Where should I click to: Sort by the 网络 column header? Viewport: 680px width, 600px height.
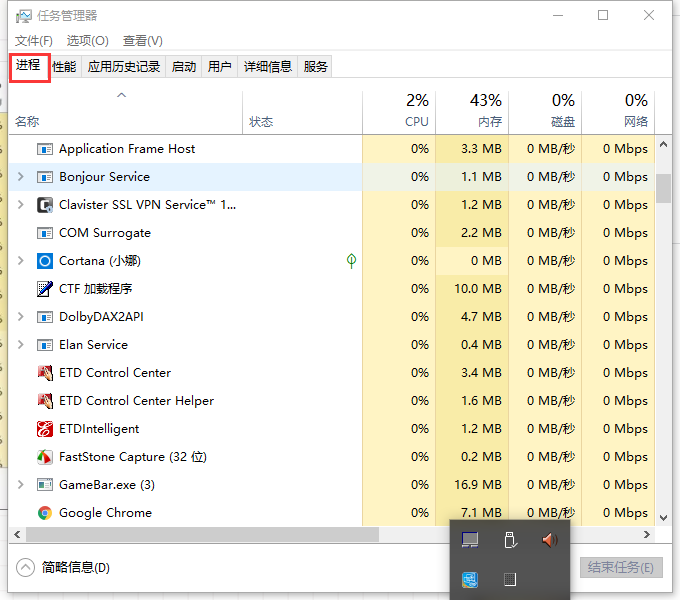point(618,113)
